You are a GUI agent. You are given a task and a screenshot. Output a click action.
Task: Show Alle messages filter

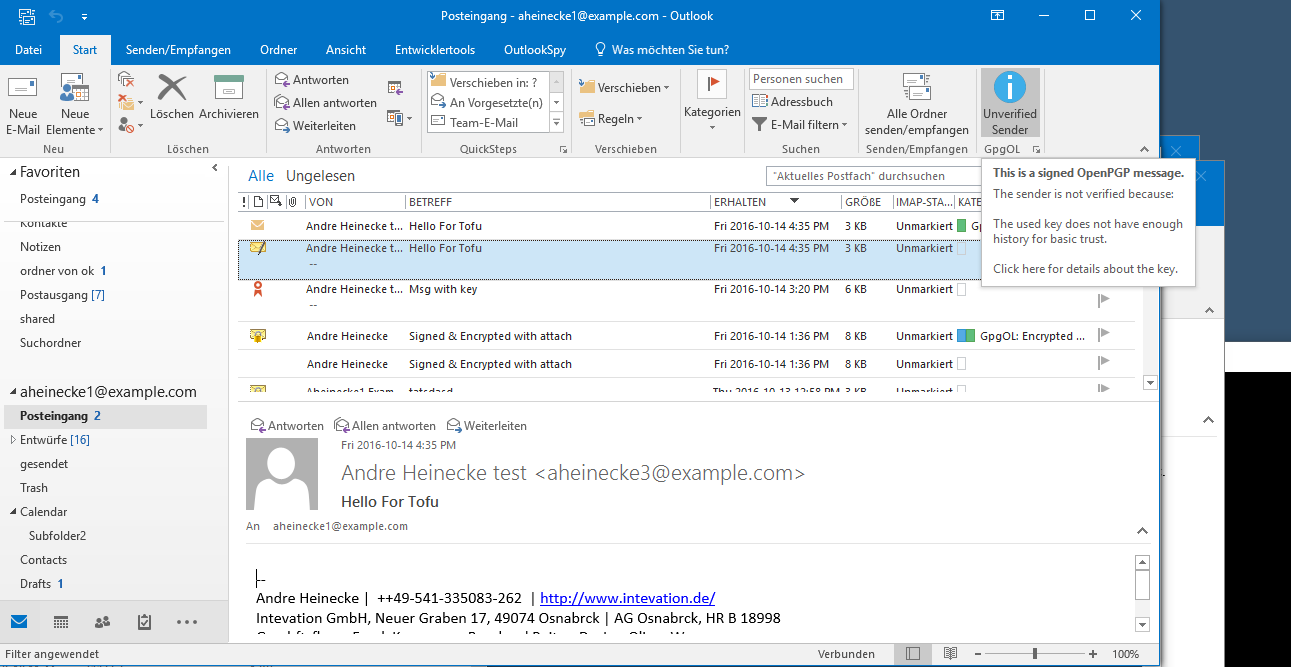(261, 176)
